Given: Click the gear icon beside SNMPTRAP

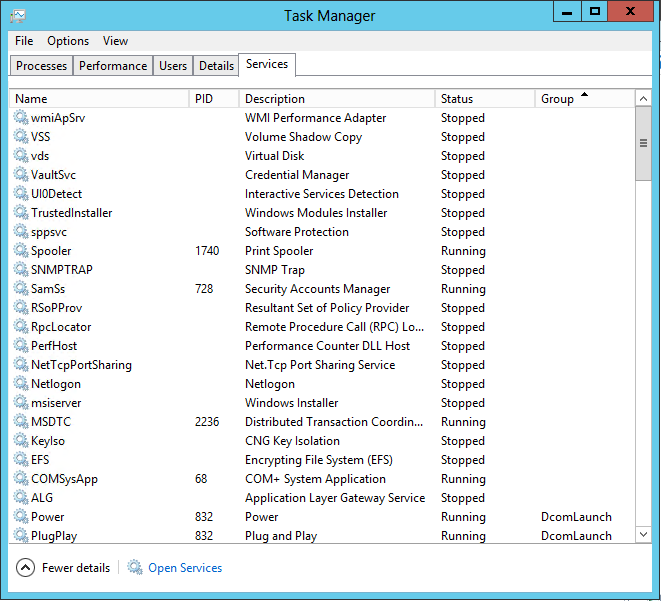Looking at the screenshot, I should coord(21,268).
